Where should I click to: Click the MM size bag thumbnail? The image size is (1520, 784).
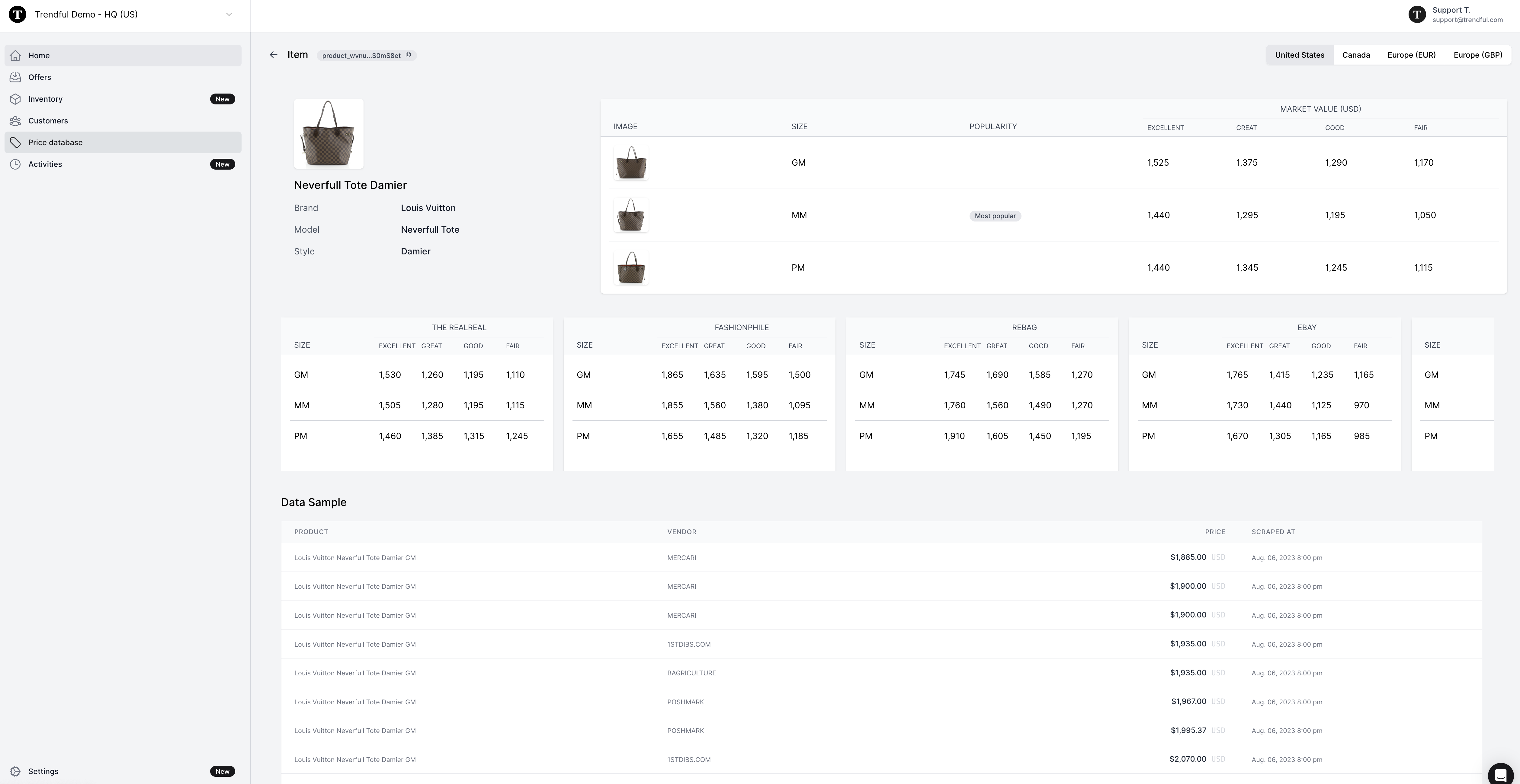[631, 215]
